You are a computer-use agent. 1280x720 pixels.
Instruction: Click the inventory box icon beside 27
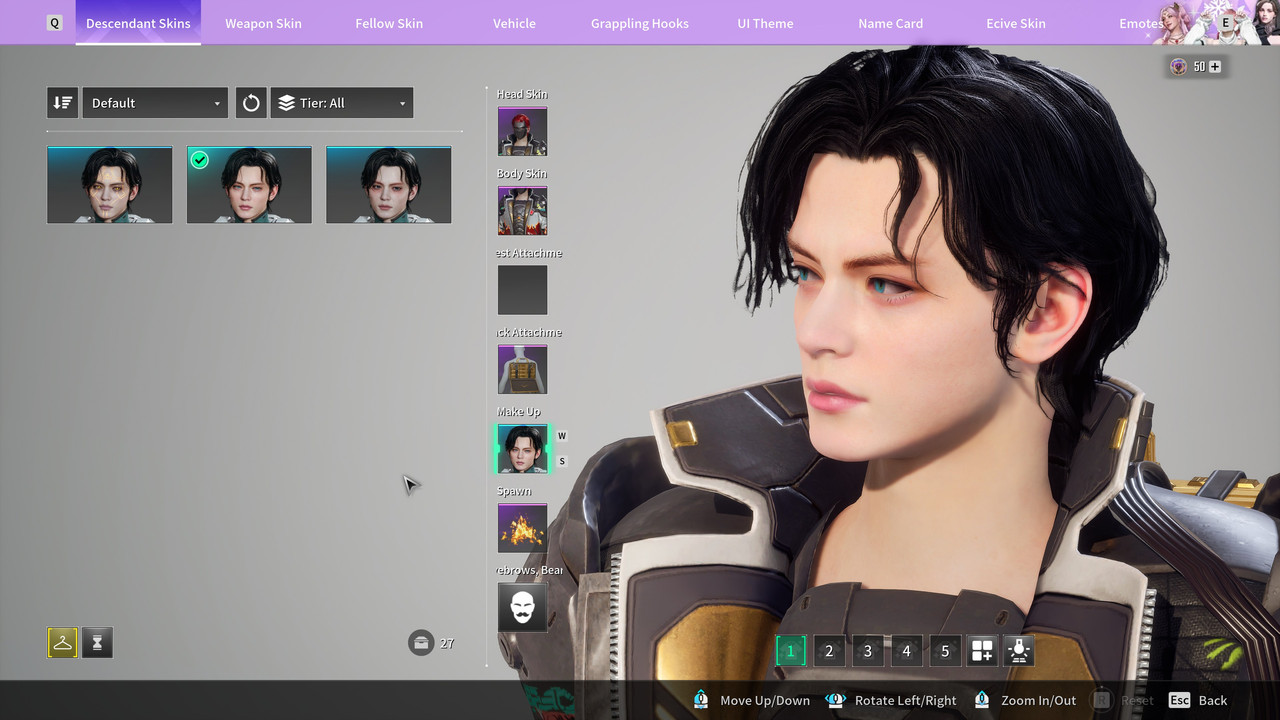point(421,642)
